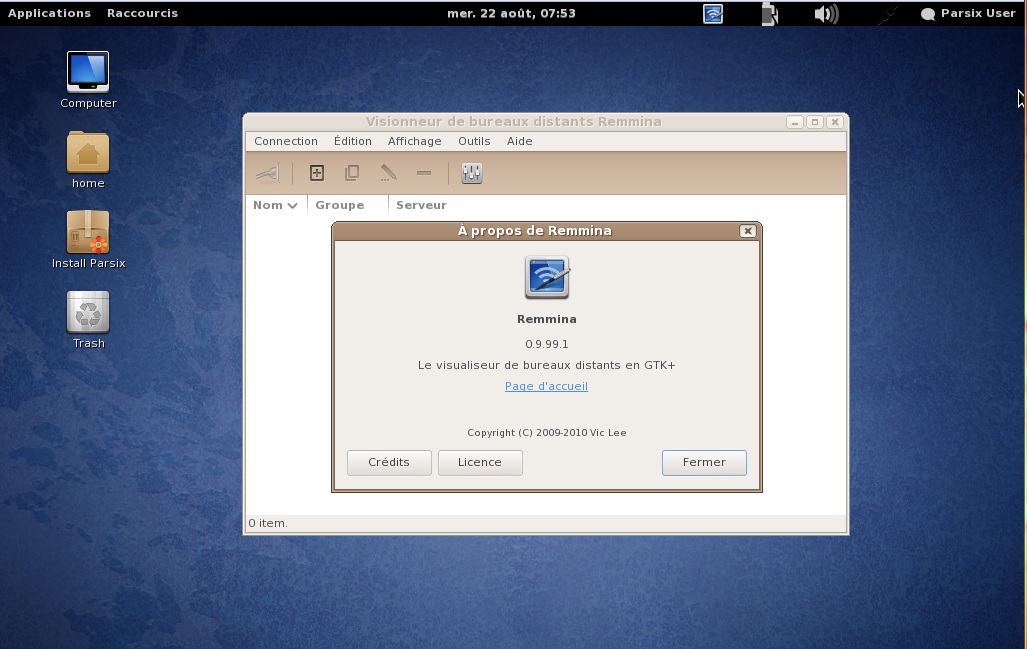Click the Licence button
This screenshot has width=1027, height=649.
click(480, 462)
